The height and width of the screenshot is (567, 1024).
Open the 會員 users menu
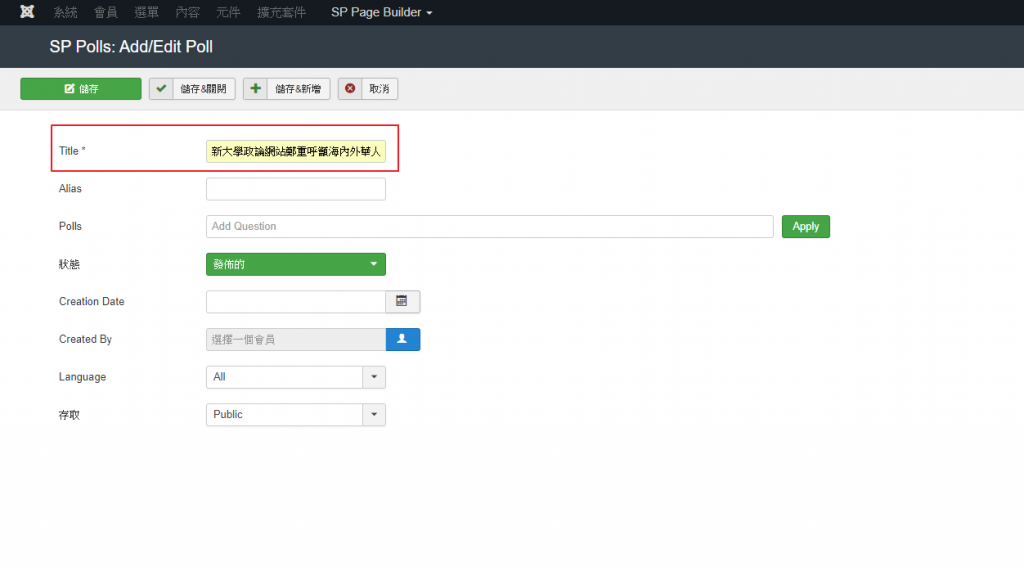pos(105,13)
